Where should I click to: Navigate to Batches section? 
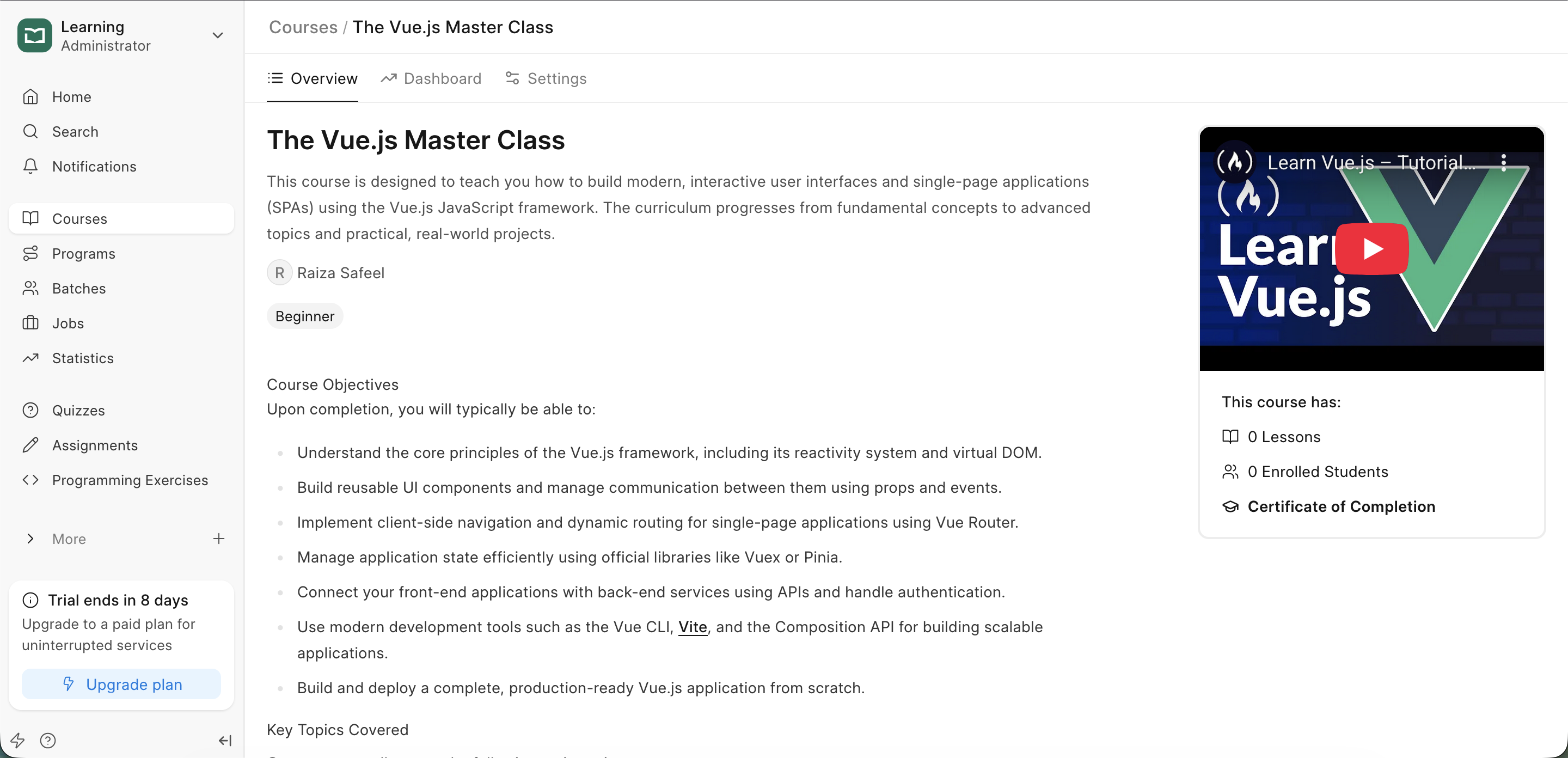coord(78,288)
